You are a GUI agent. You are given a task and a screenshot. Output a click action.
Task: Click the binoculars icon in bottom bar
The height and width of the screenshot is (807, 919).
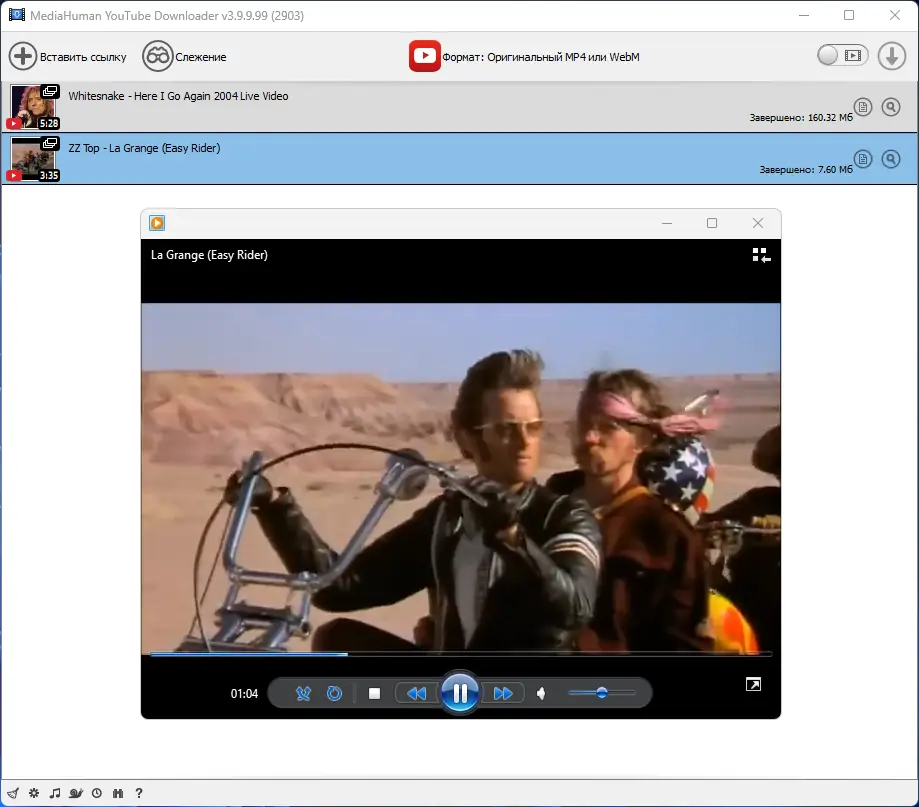(x=118, y=793)
